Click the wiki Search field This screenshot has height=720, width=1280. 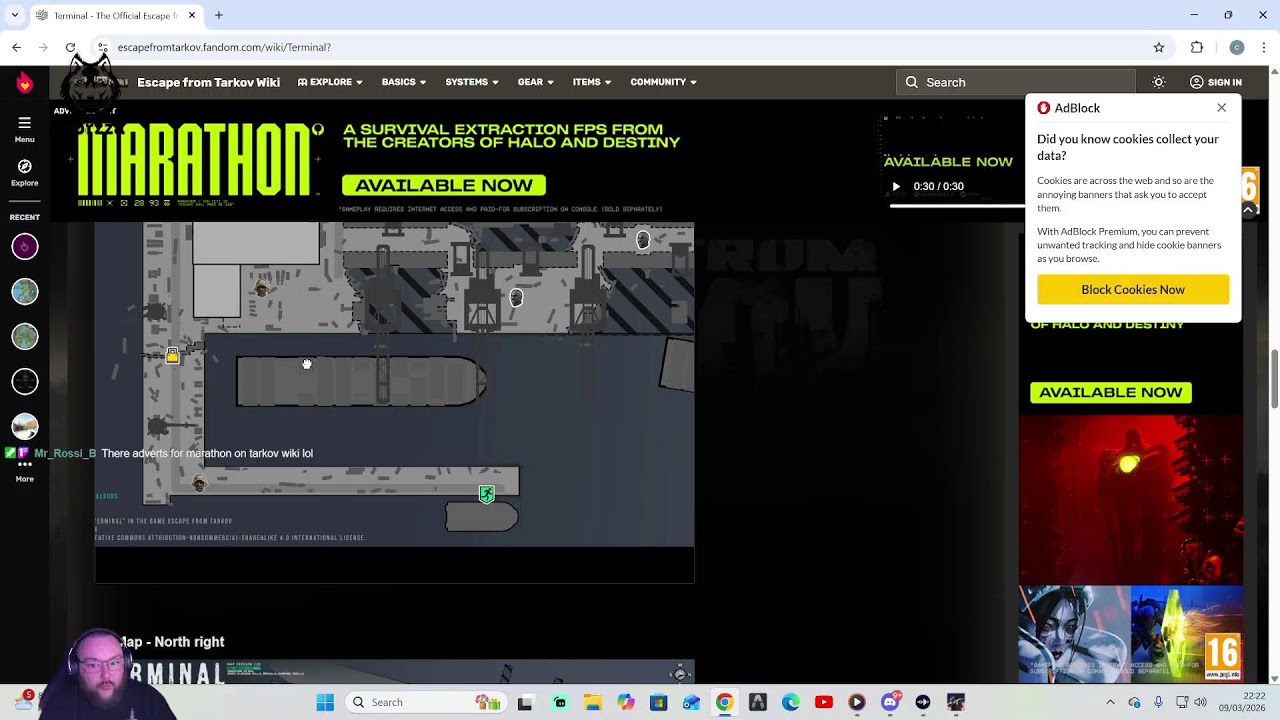(x=1016, y=82)
